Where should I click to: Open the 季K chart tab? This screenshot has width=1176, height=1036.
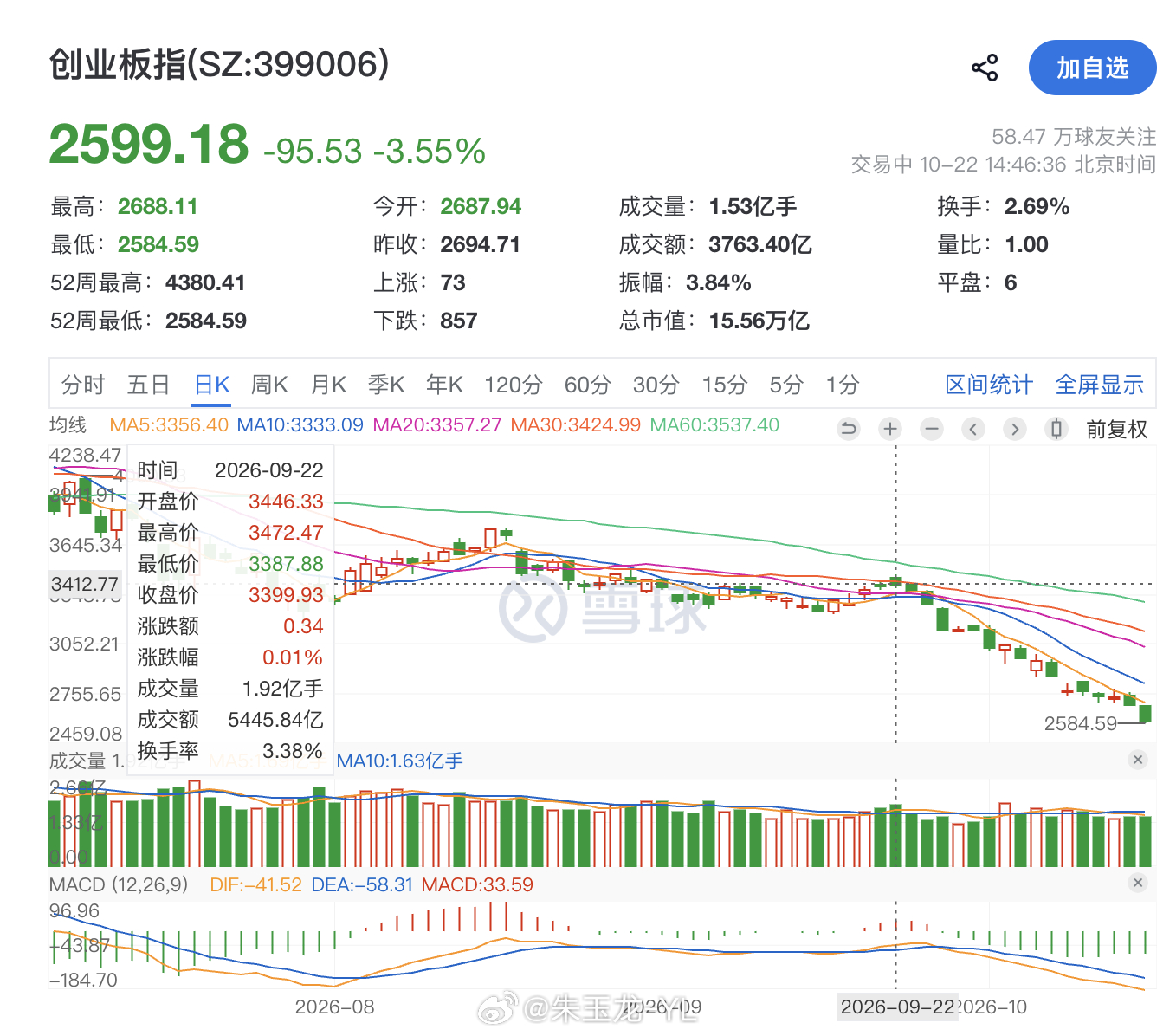(x=386, y=385)
